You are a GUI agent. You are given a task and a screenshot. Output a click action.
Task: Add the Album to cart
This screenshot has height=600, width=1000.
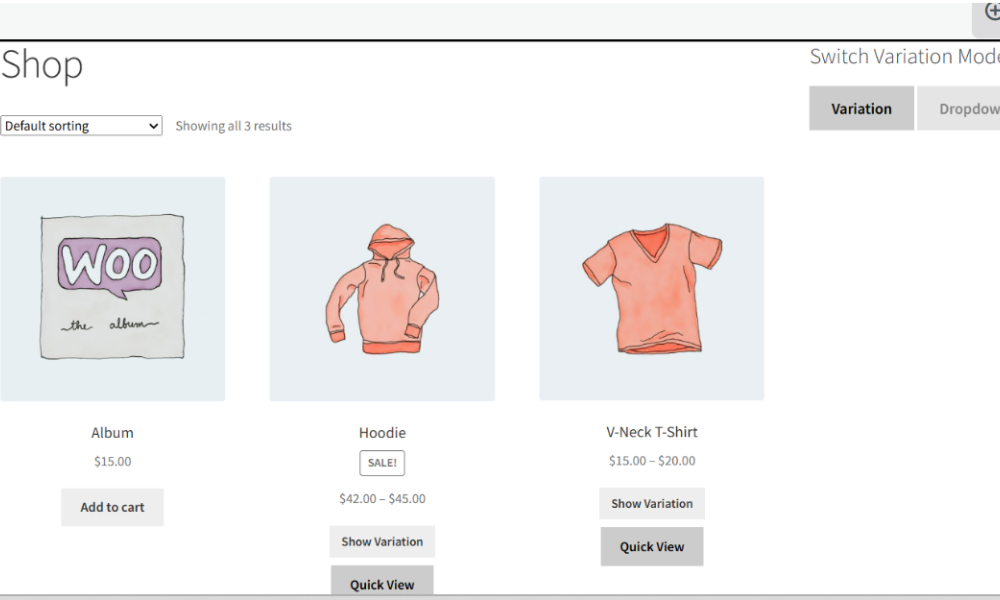pos(112,507)
